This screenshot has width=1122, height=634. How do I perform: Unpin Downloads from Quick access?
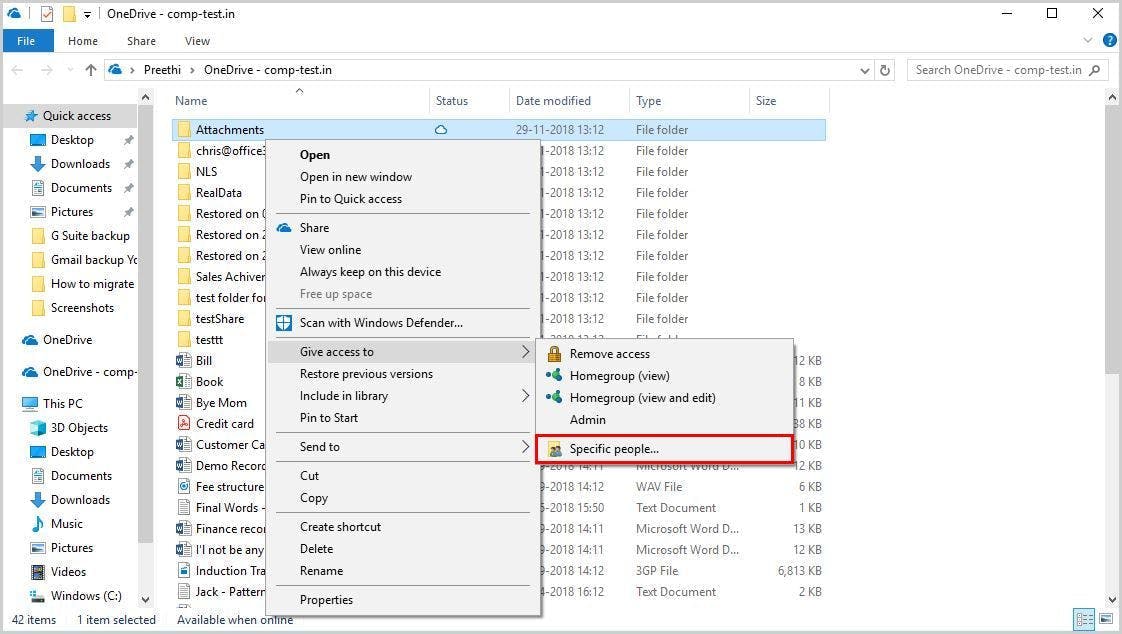point(129,163)
